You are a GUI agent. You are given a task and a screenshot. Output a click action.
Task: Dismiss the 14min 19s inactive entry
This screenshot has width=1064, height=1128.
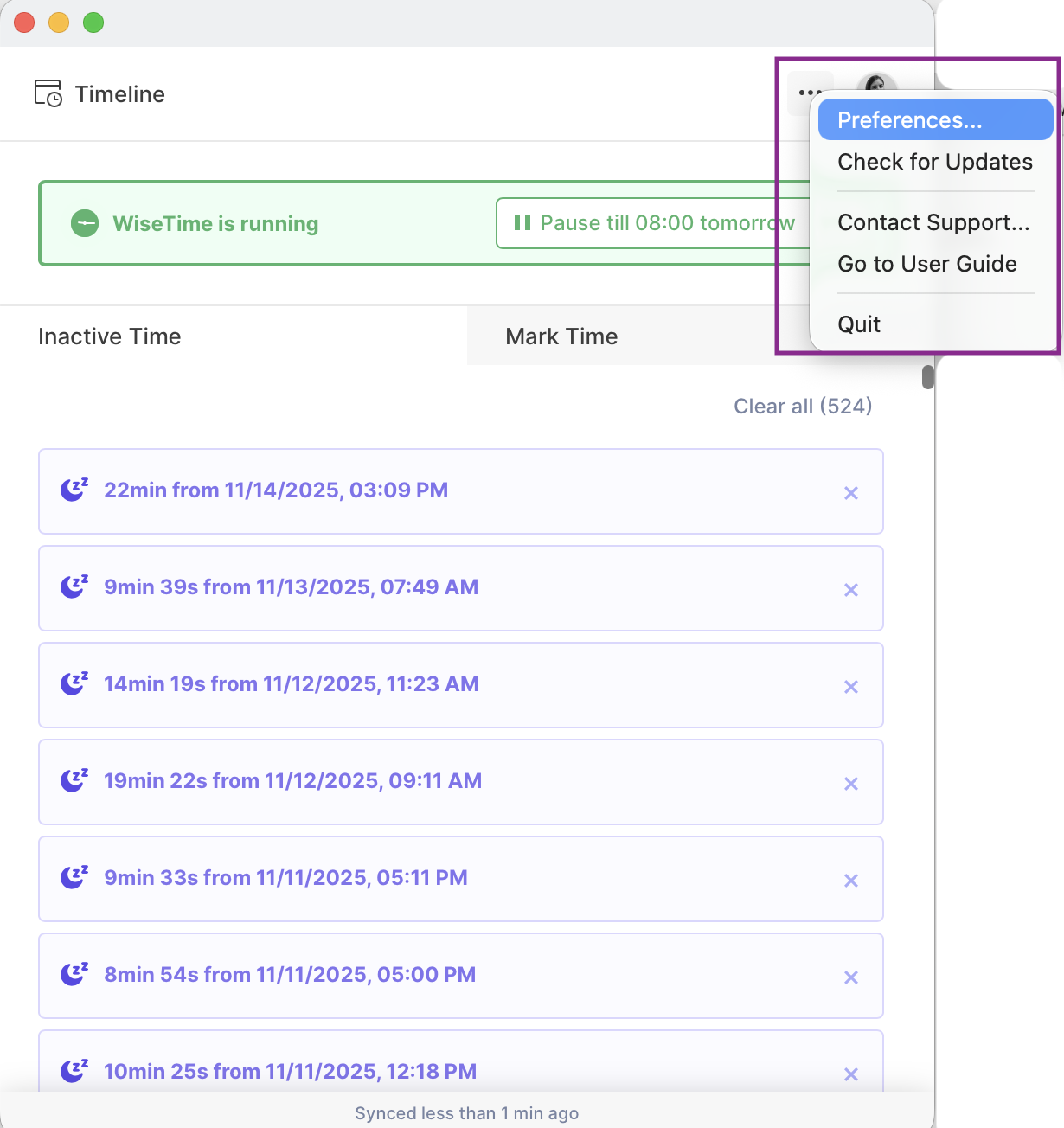[851, 687]
